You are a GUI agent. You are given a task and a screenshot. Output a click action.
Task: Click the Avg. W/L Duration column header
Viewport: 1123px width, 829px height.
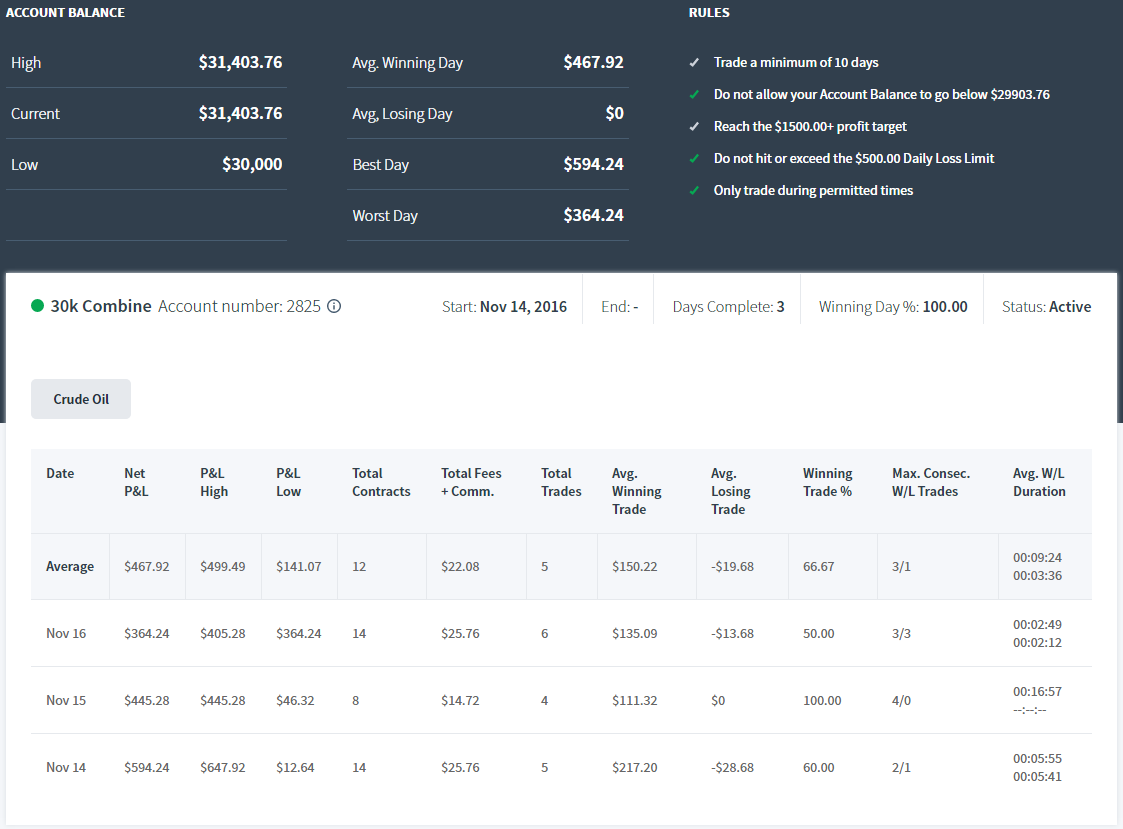(1039, 482)
